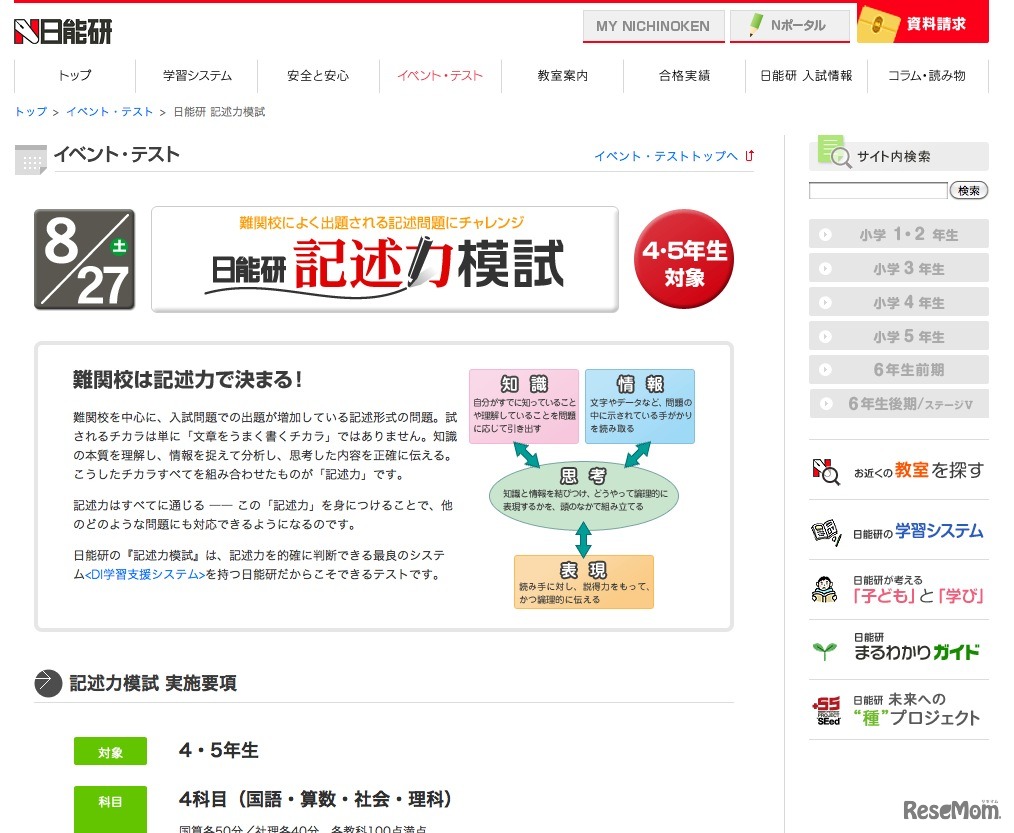Open the 学習システム navigation item
1014x833 pixels.
[197, 76]
